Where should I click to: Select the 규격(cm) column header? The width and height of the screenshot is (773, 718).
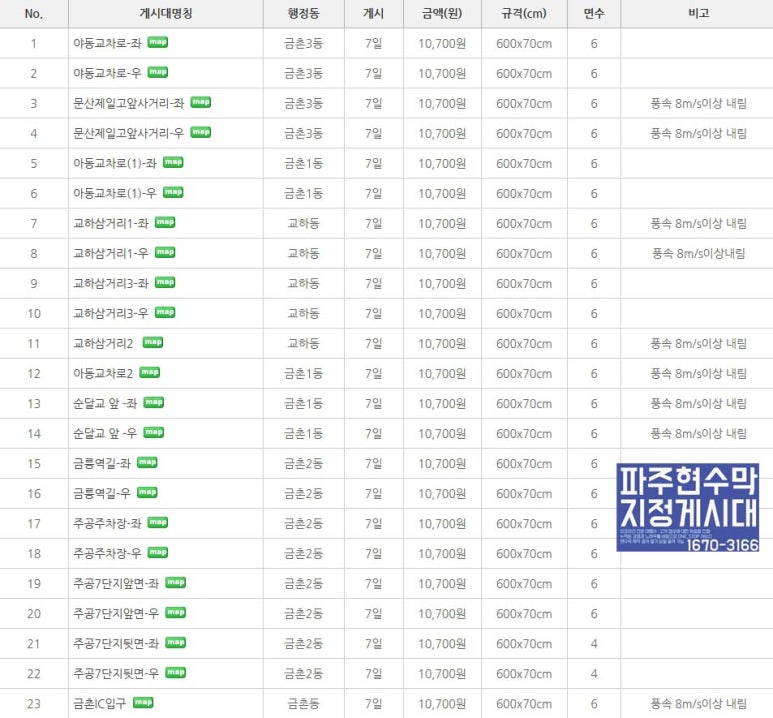524,13
